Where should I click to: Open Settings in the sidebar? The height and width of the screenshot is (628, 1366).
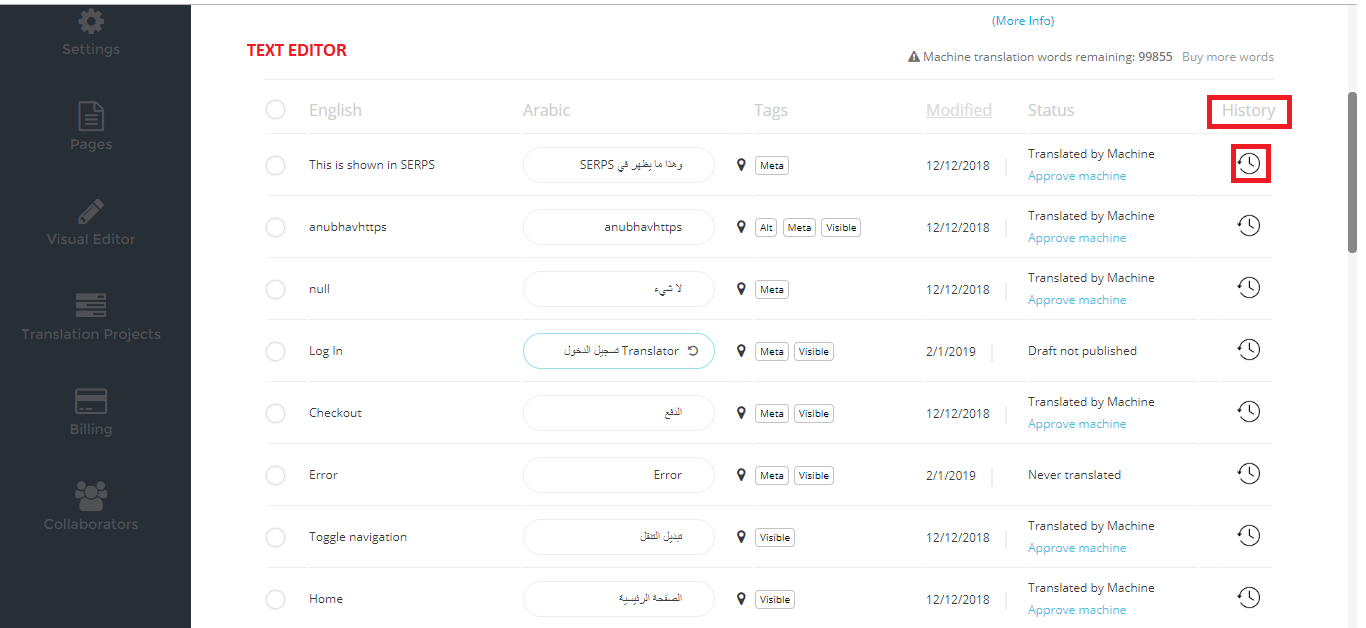pyautogui.click(x=91, y=32)
